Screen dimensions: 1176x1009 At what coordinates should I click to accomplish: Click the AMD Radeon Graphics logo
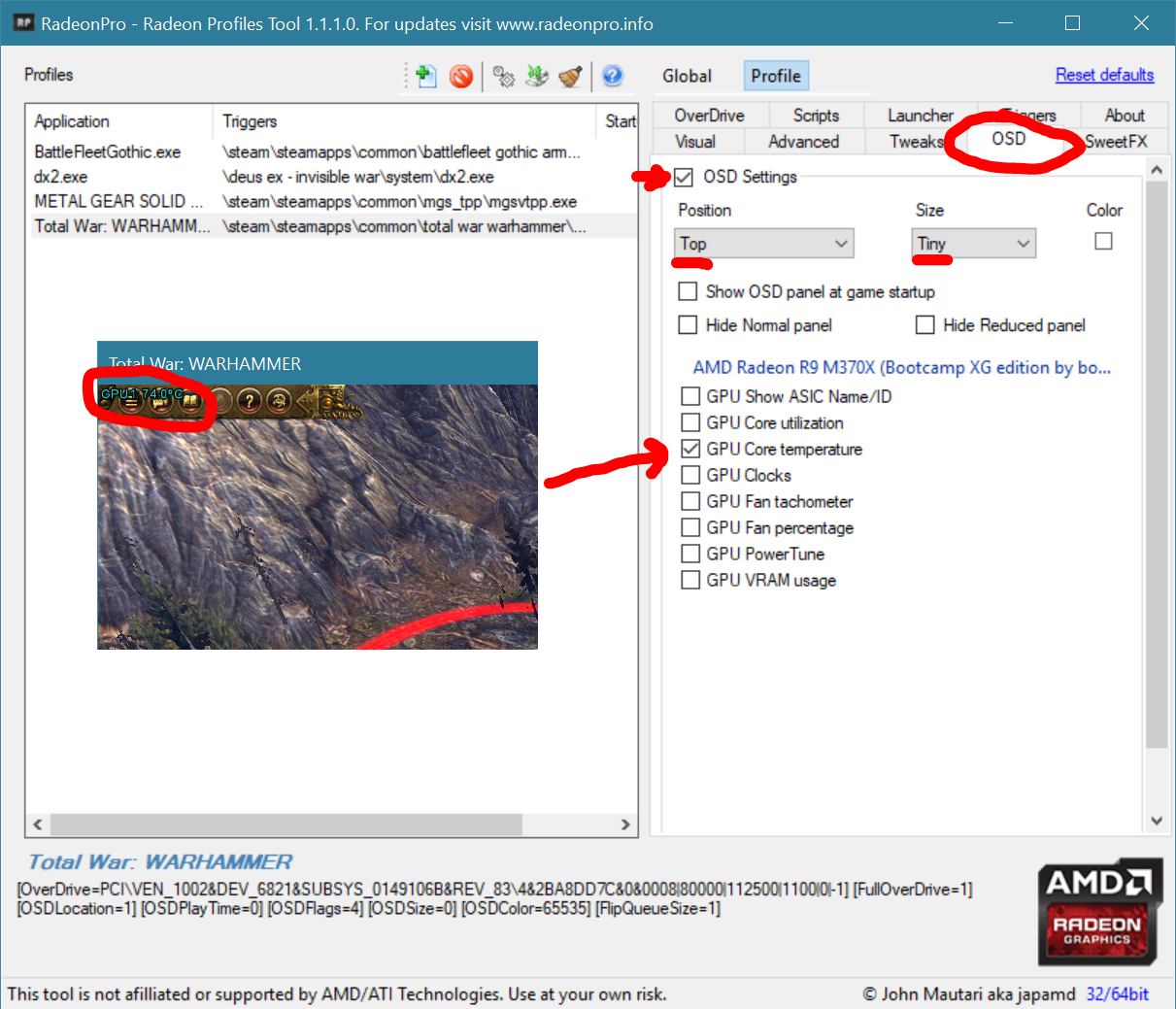point(1099,912)
